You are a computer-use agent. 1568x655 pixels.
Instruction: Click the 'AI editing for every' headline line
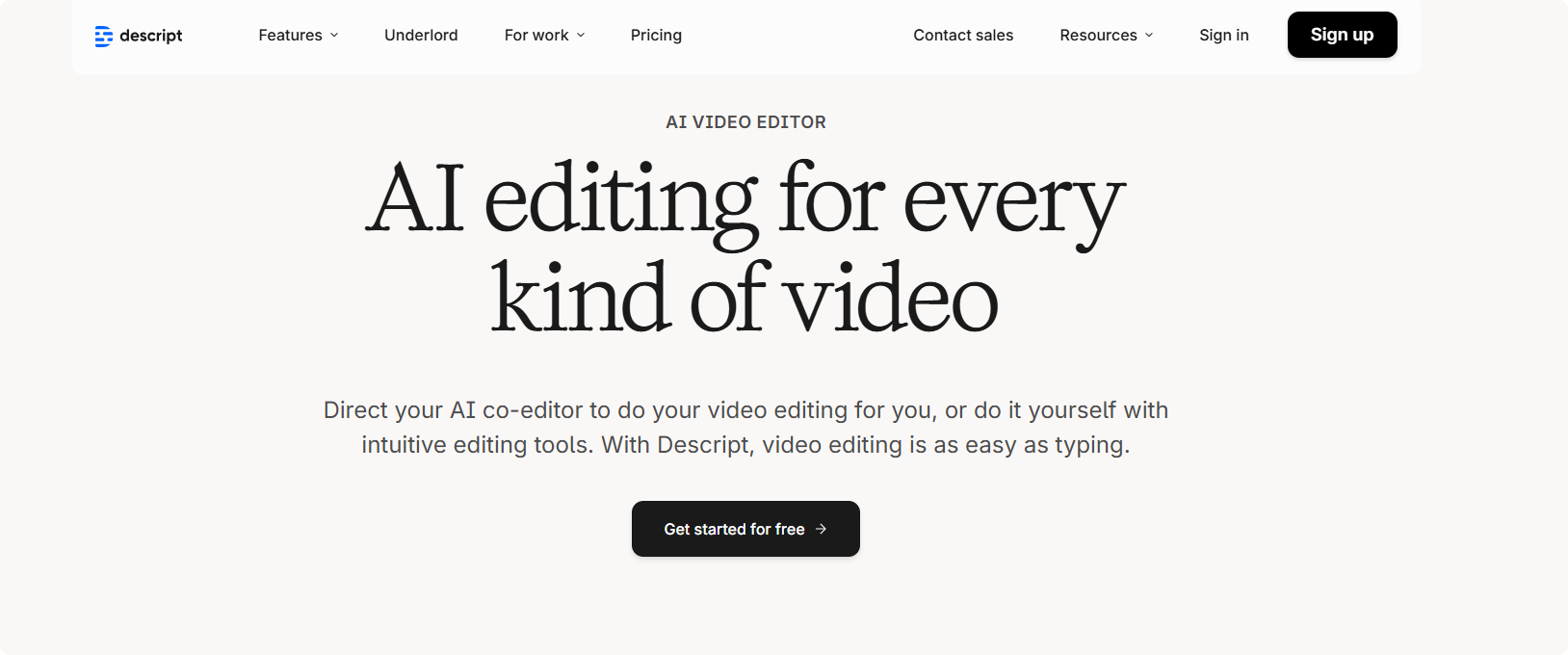tap(745, 200)
